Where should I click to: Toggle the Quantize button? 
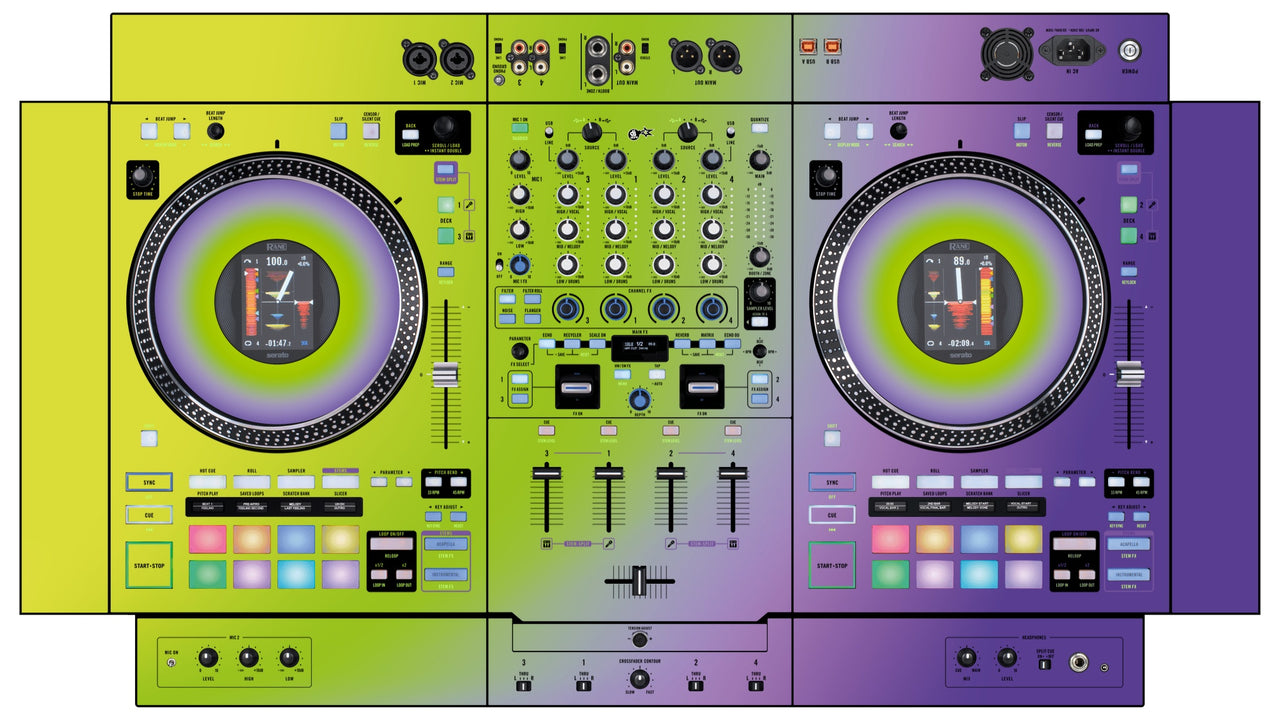[759, 128]
